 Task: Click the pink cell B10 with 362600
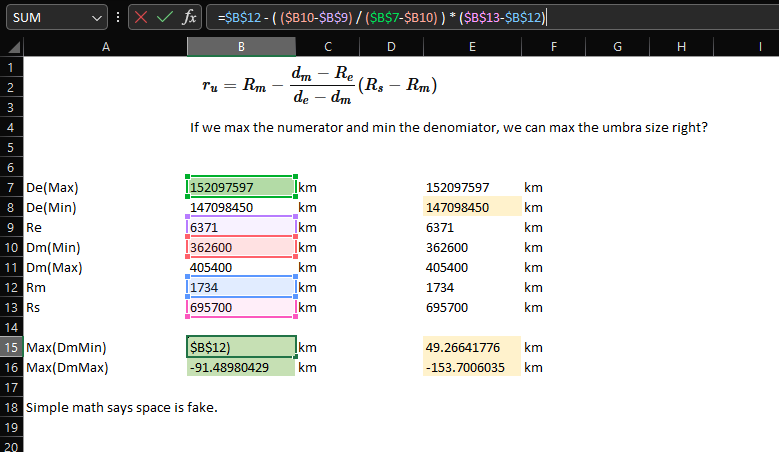(x=241, y=247)
